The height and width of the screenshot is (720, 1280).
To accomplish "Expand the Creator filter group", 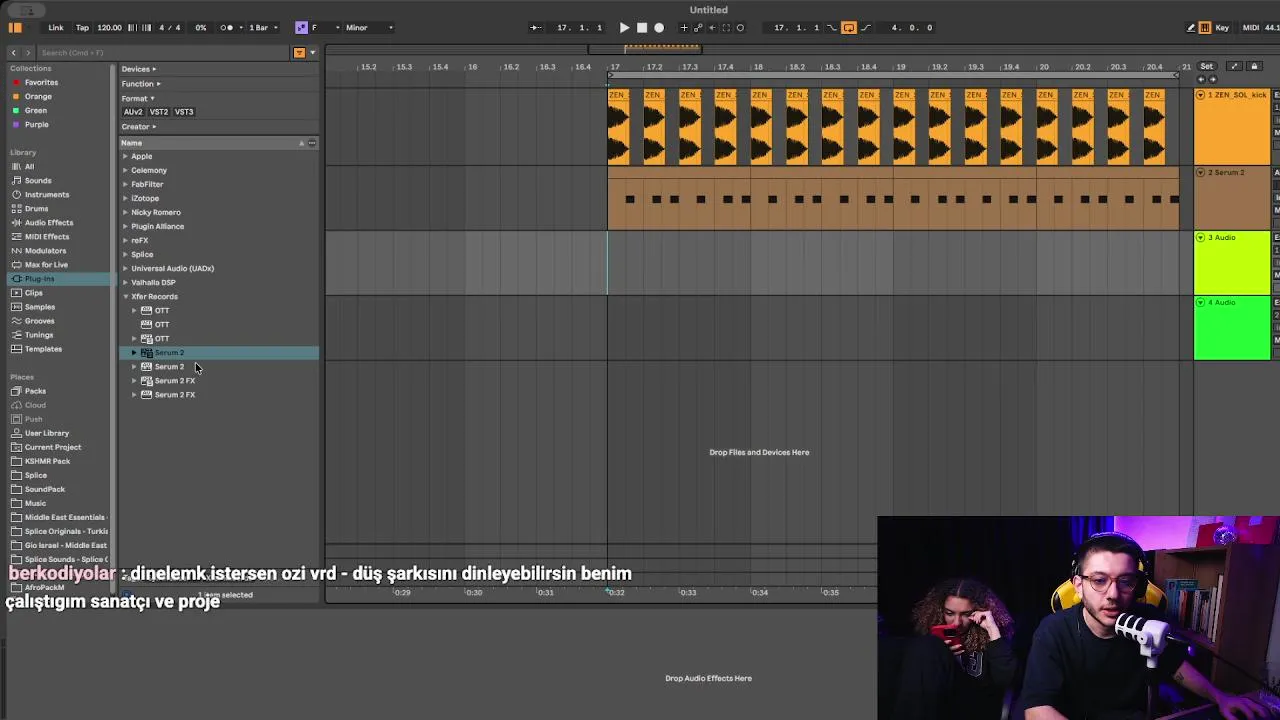I will 139,126.
